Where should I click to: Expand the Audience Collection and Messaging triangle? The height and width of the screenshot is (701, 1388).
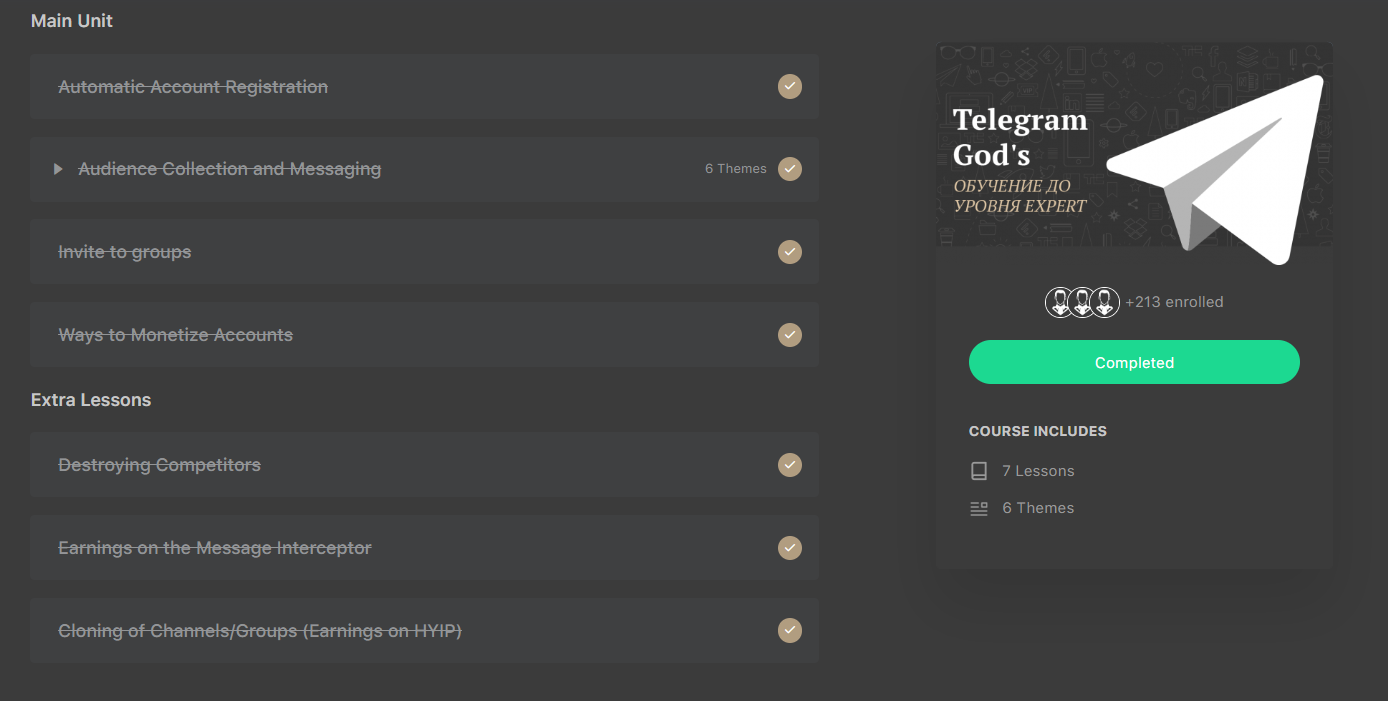point(58,169)
